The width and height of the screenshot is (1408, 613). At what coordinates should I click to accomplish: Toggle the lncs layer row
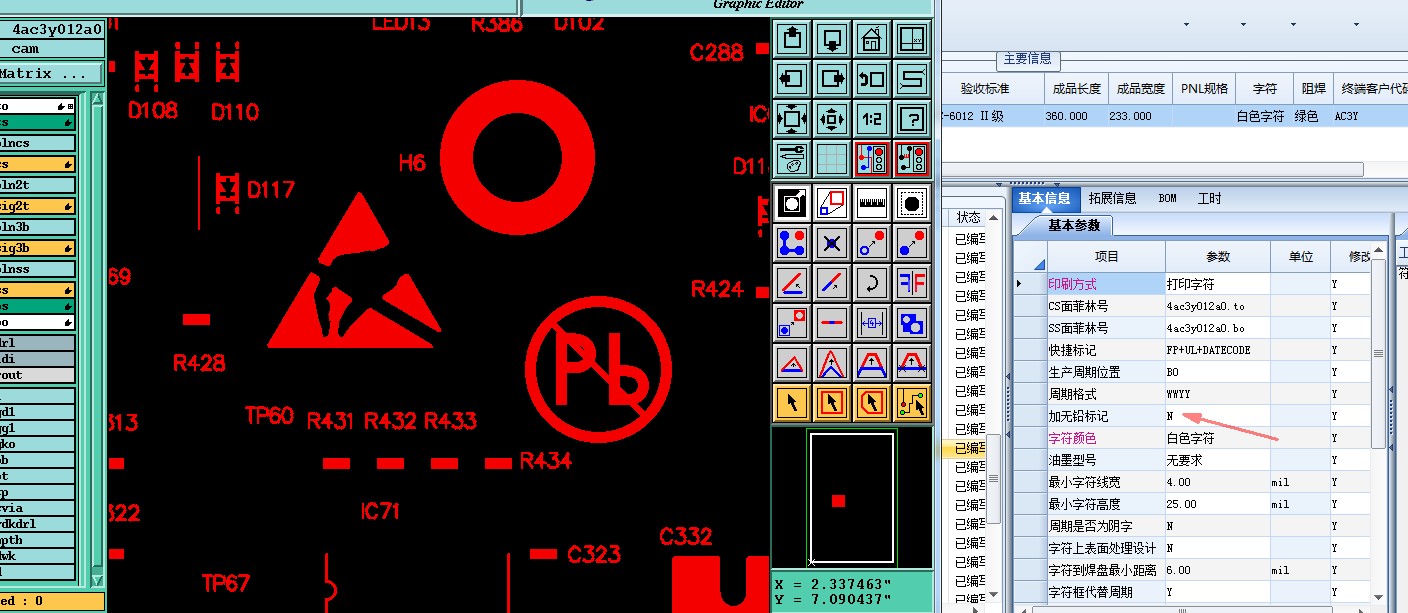[x=37, y=143]
